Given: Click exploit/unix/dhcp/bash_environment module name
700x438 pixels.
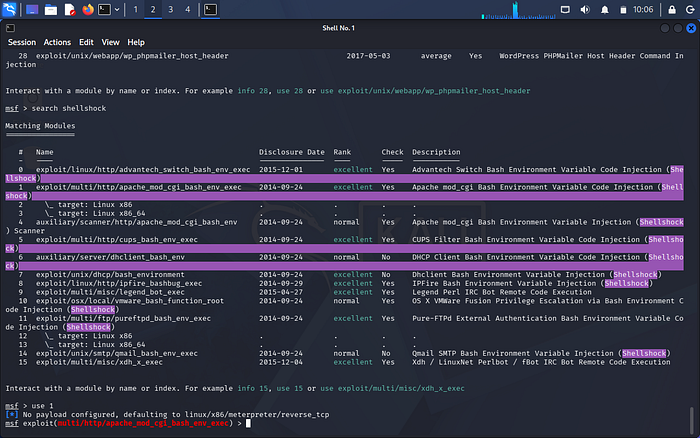Looking at the screenshot, I should [110, 275].
